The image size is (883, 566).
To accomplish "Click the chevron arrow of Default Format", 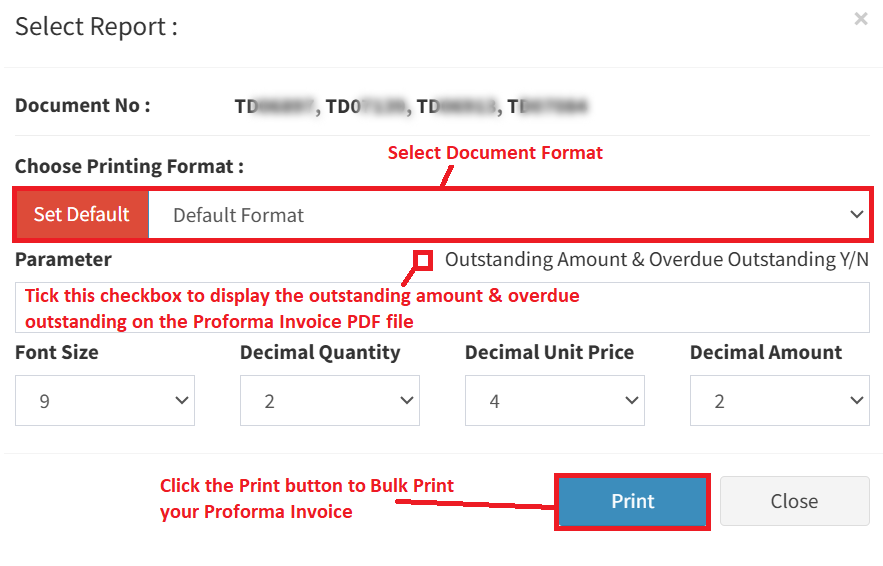I will (x=856, y=215).
